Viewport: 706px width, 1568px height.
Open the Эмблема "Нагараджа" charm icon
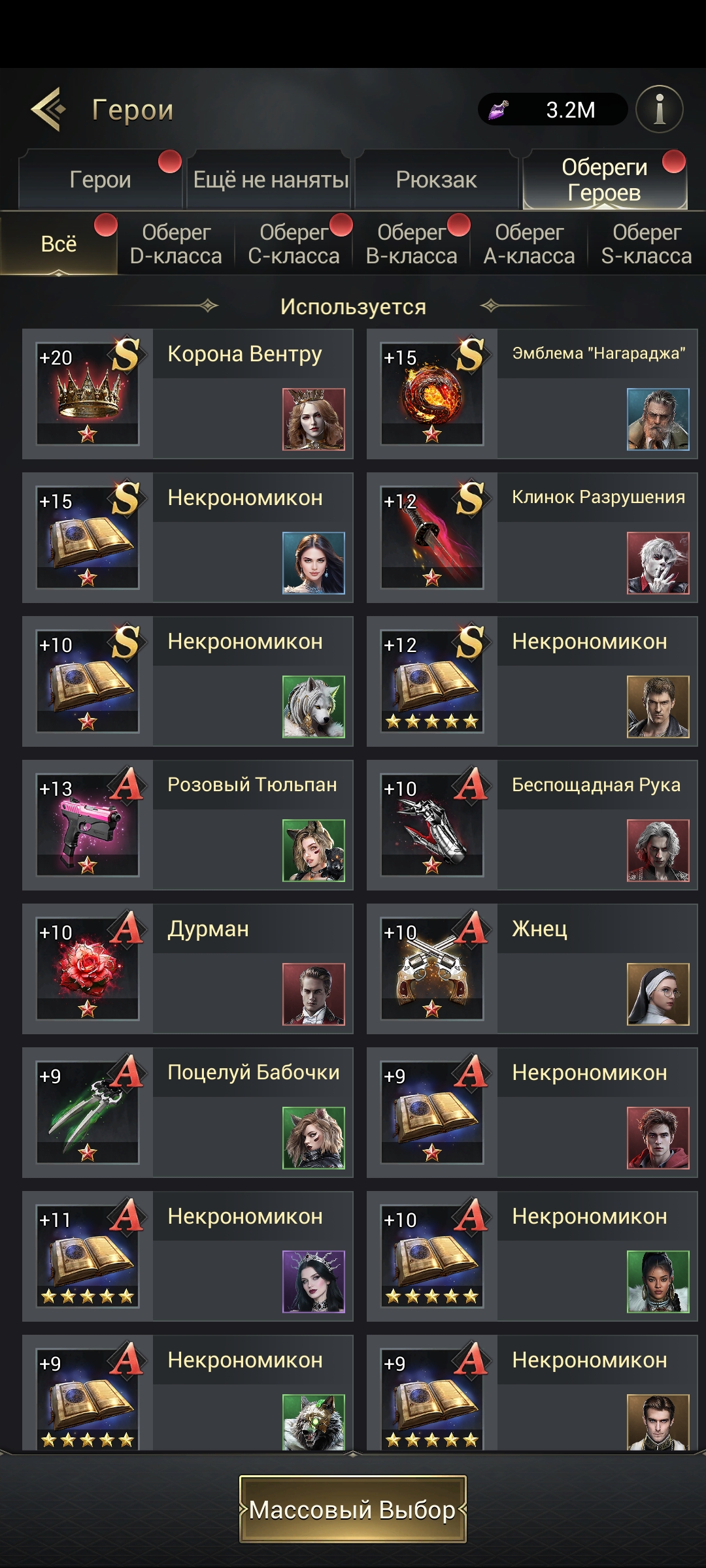[x=432, y=394]
